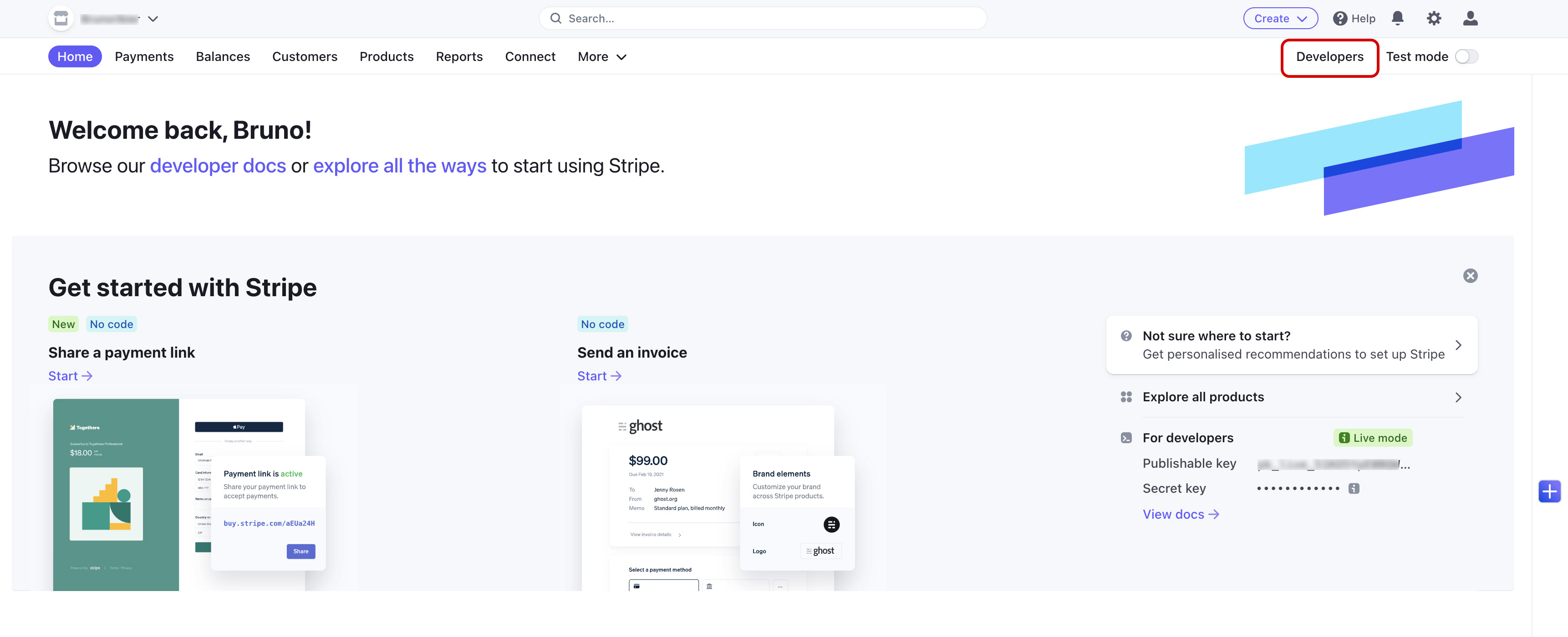Follow the developer docs link
This screenshot has width=1568, height=637.
(218, 166)
